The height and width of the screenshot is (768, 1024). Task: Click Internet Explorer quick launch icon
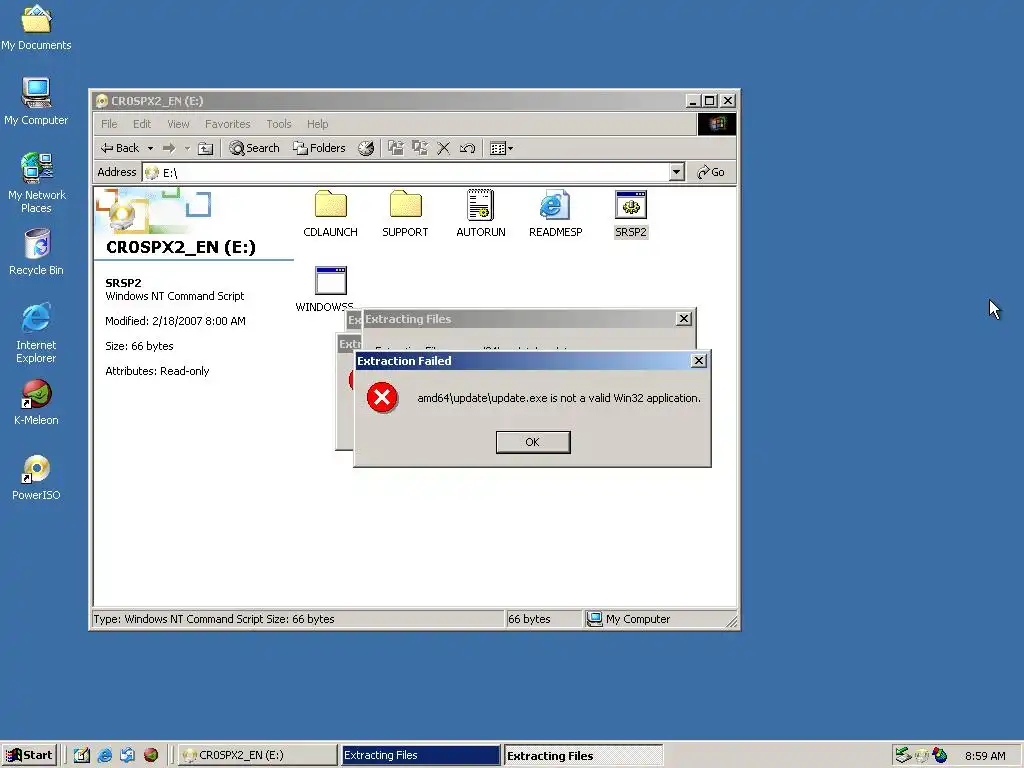point(104,755)
